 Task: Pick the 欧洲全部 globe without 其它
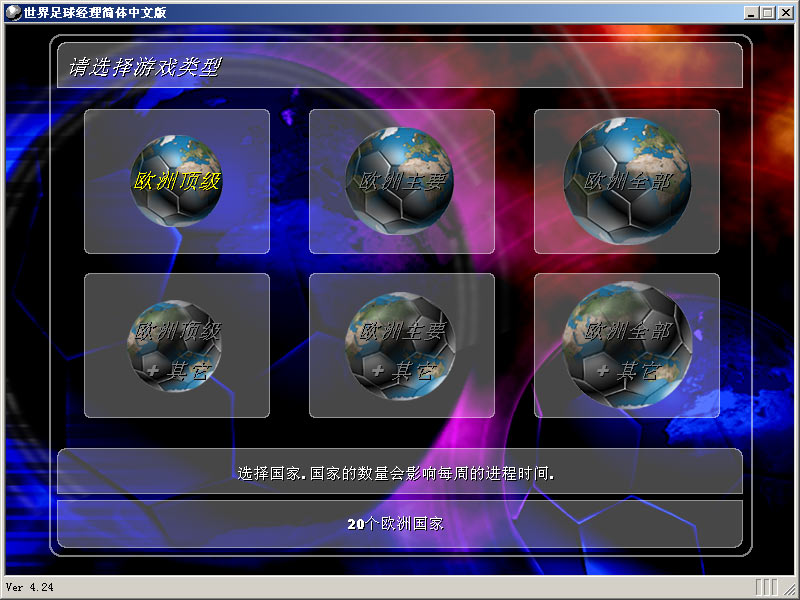627,181
